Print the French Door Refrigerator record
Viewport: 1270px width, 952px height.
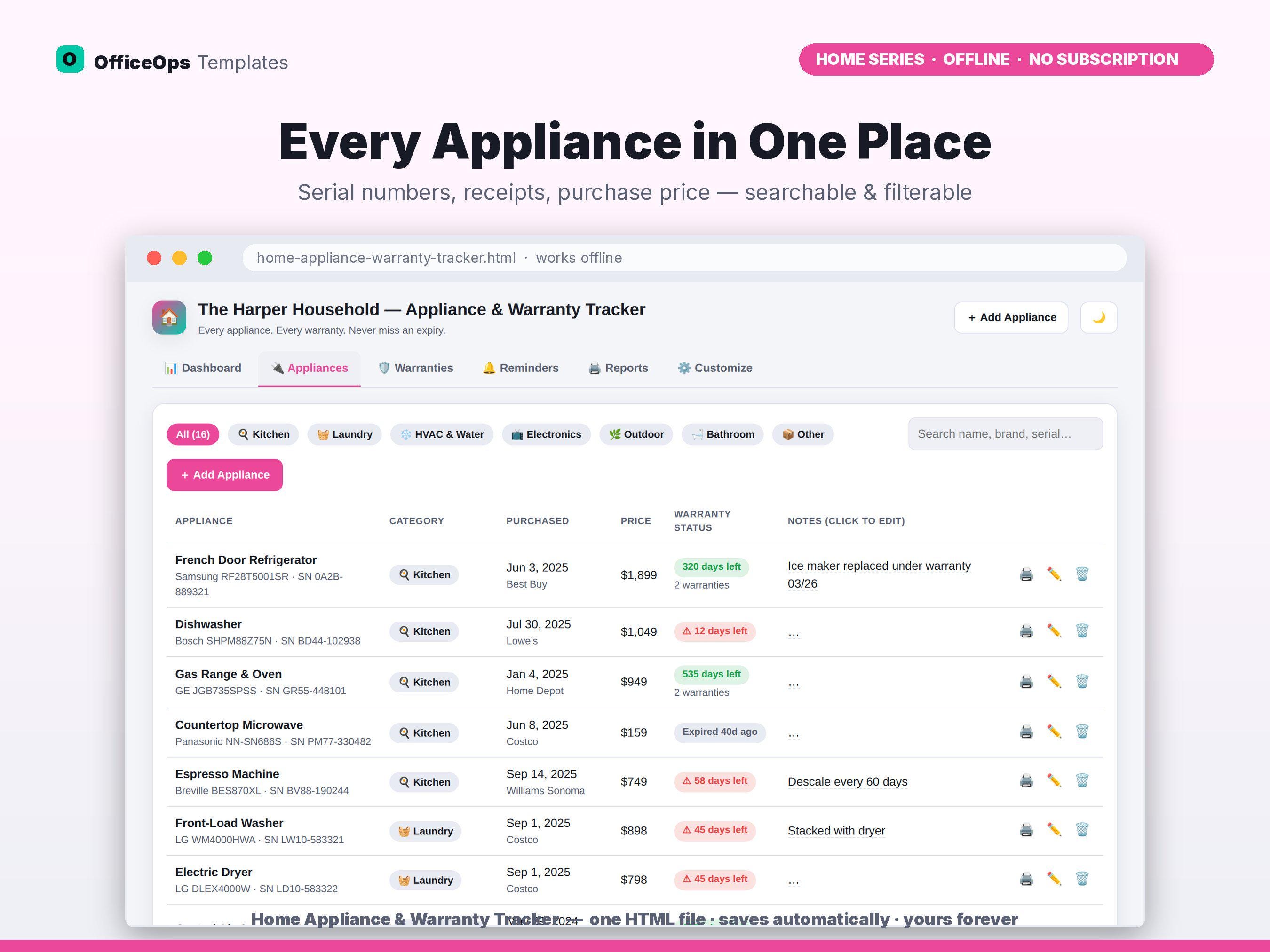click(x=1026, y=574)
